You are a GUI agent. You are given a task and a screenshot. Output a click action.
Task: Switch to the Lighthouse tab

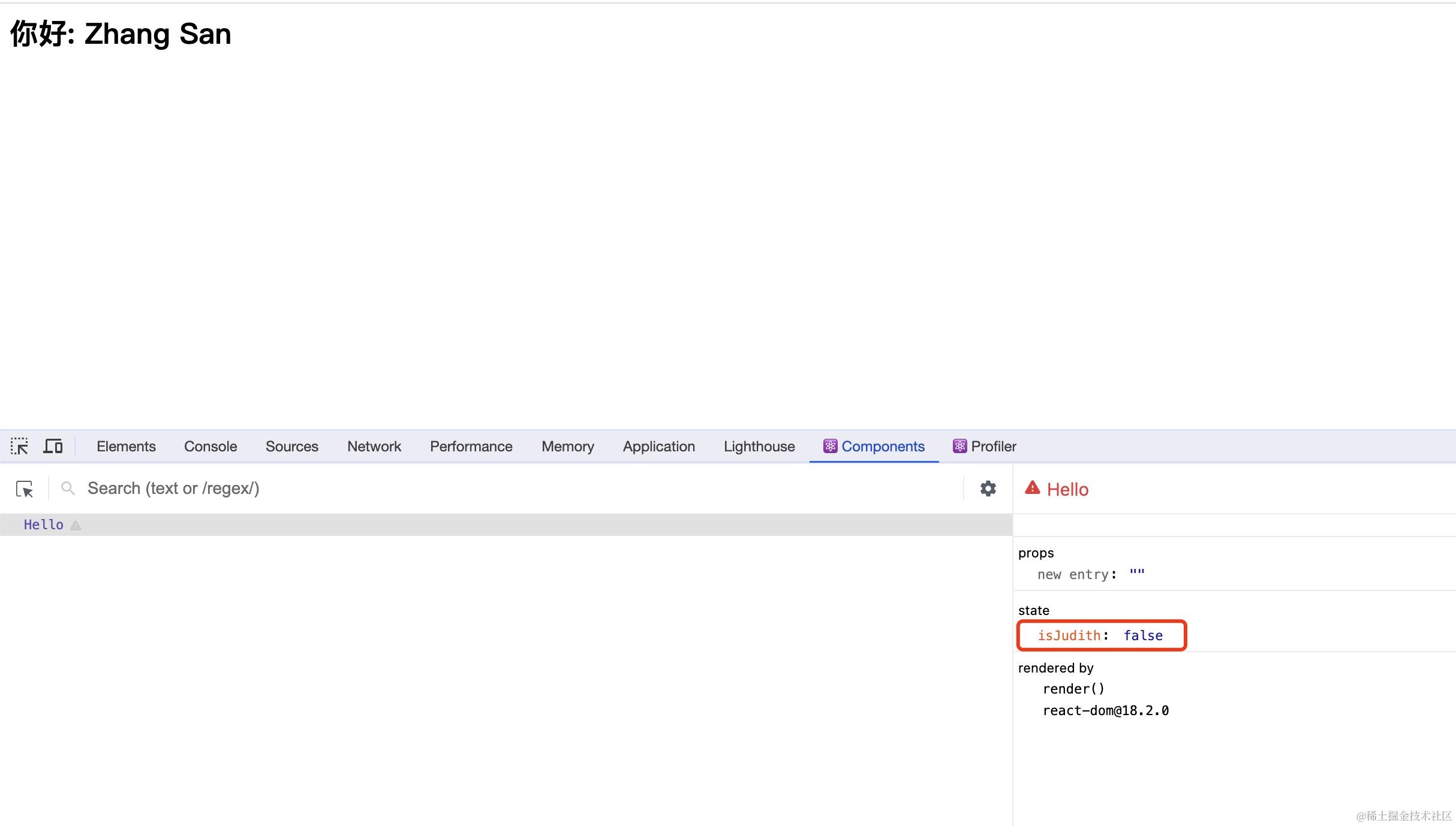tap(759, 446)
